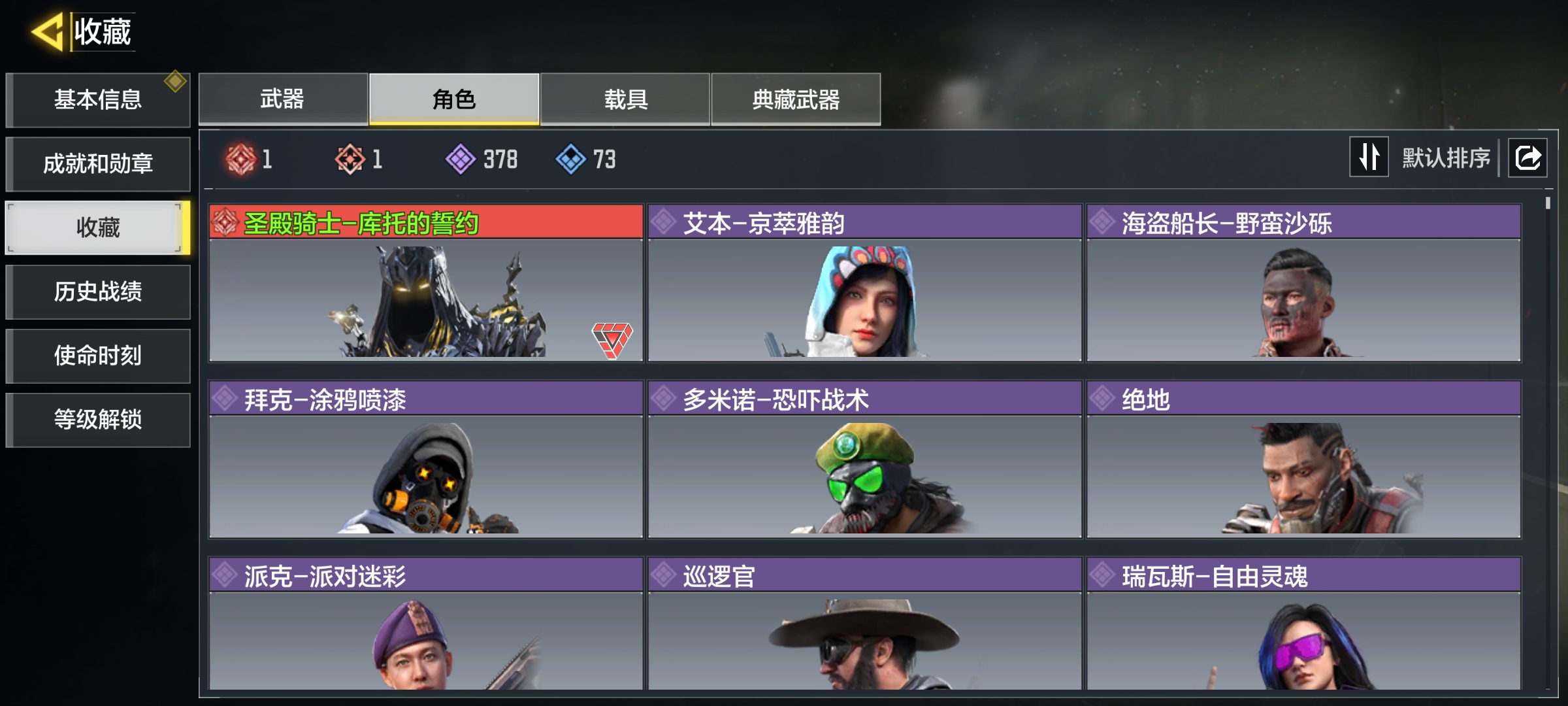1568x706 pixels.
Task: Click red gem badge on 圣殿骑士 card
Action: (x=612, y=339)
